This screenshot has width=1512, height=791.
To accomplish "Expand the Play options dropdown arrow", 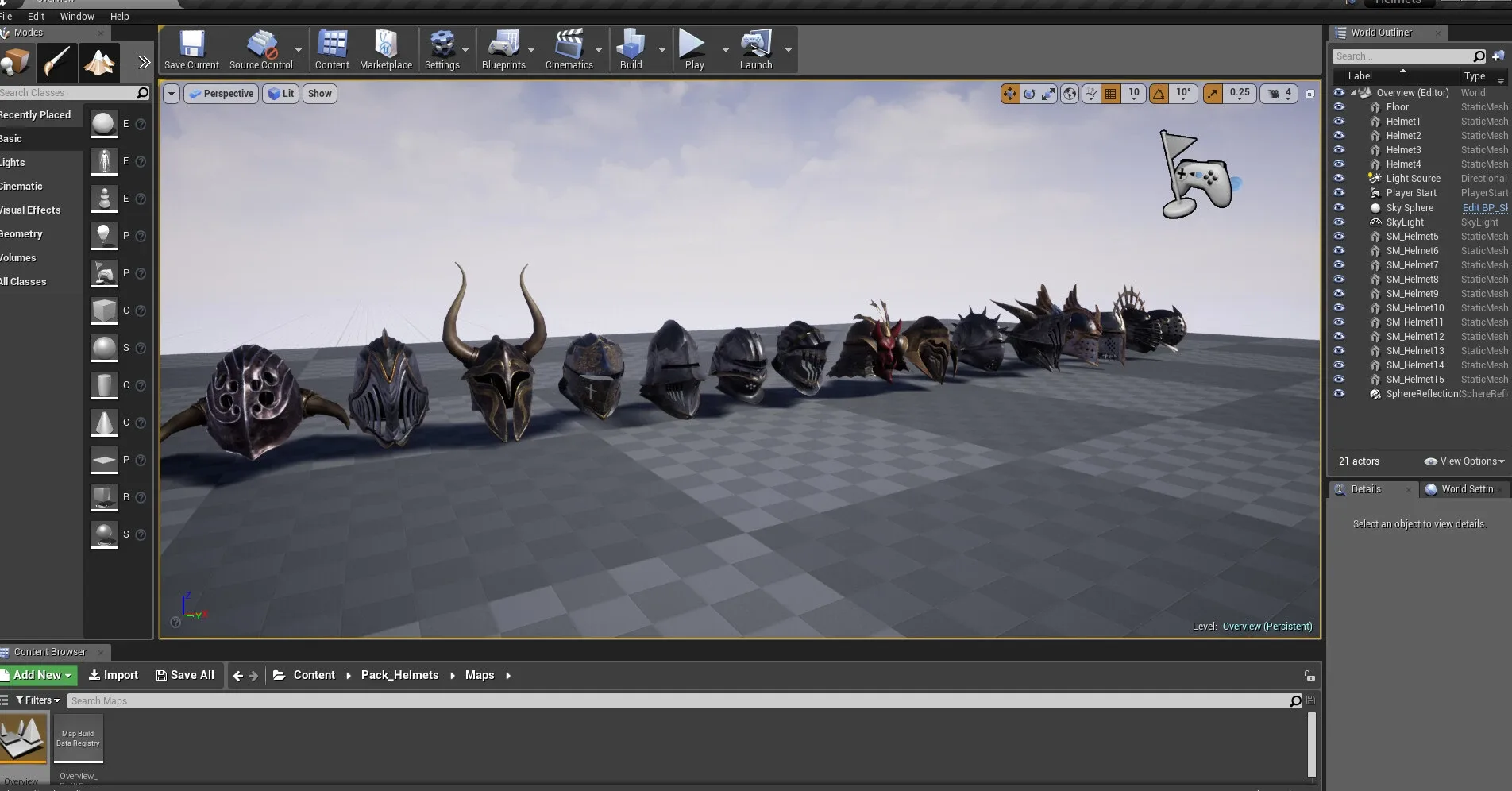I will click(x=725, y=50).
